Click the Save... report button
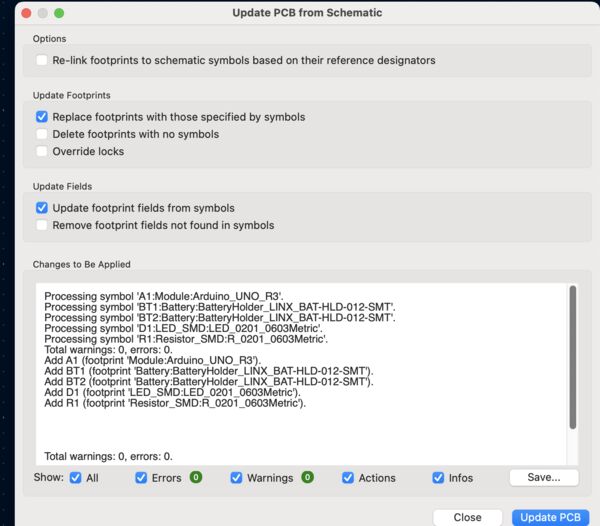 543,478
